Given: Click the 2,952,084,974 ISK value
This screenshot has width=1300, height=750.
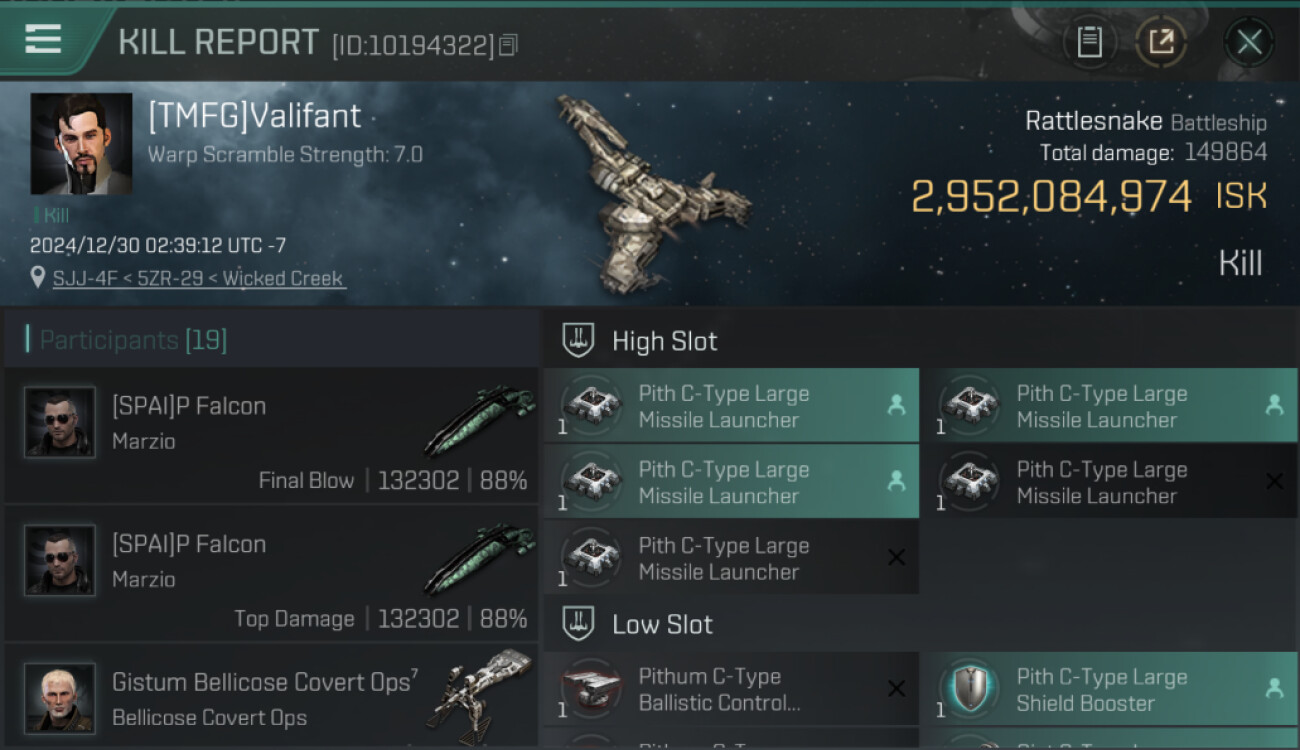Looking at the screenshot, I should (x=1051, y=196).
